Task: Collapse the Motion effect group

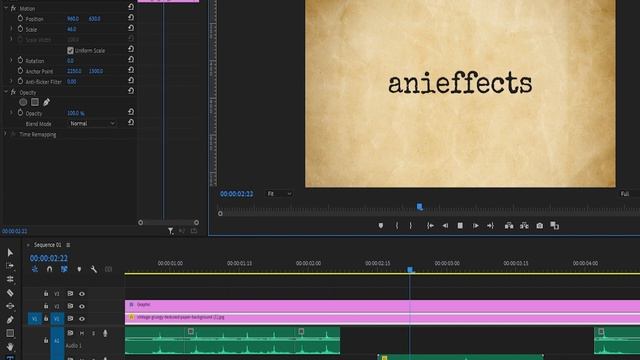Action: tap(6, 8)
